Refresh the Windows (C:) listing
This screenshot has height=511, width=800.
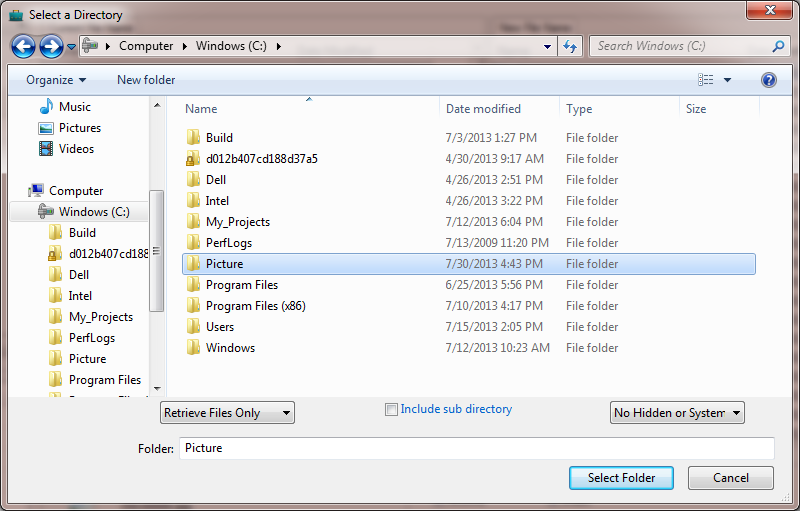click(x=570, y=46)
